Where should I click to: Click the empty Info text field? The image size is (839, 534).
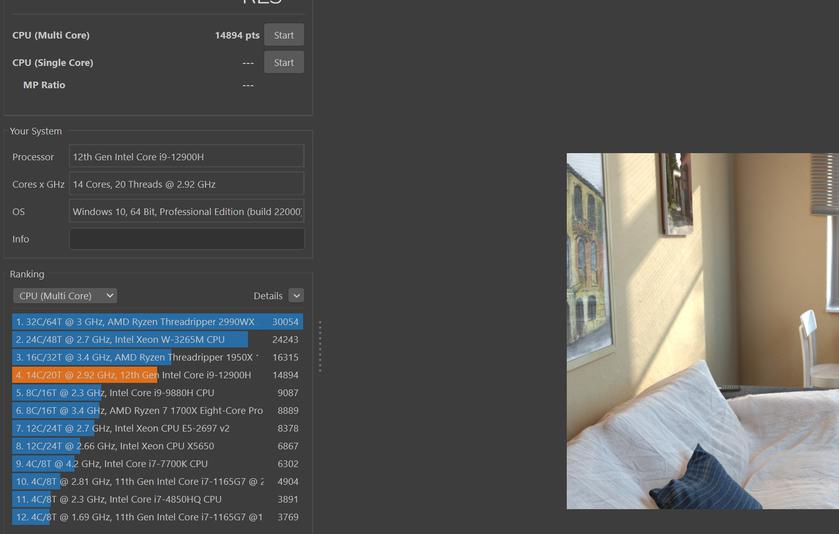click(186, 239)
